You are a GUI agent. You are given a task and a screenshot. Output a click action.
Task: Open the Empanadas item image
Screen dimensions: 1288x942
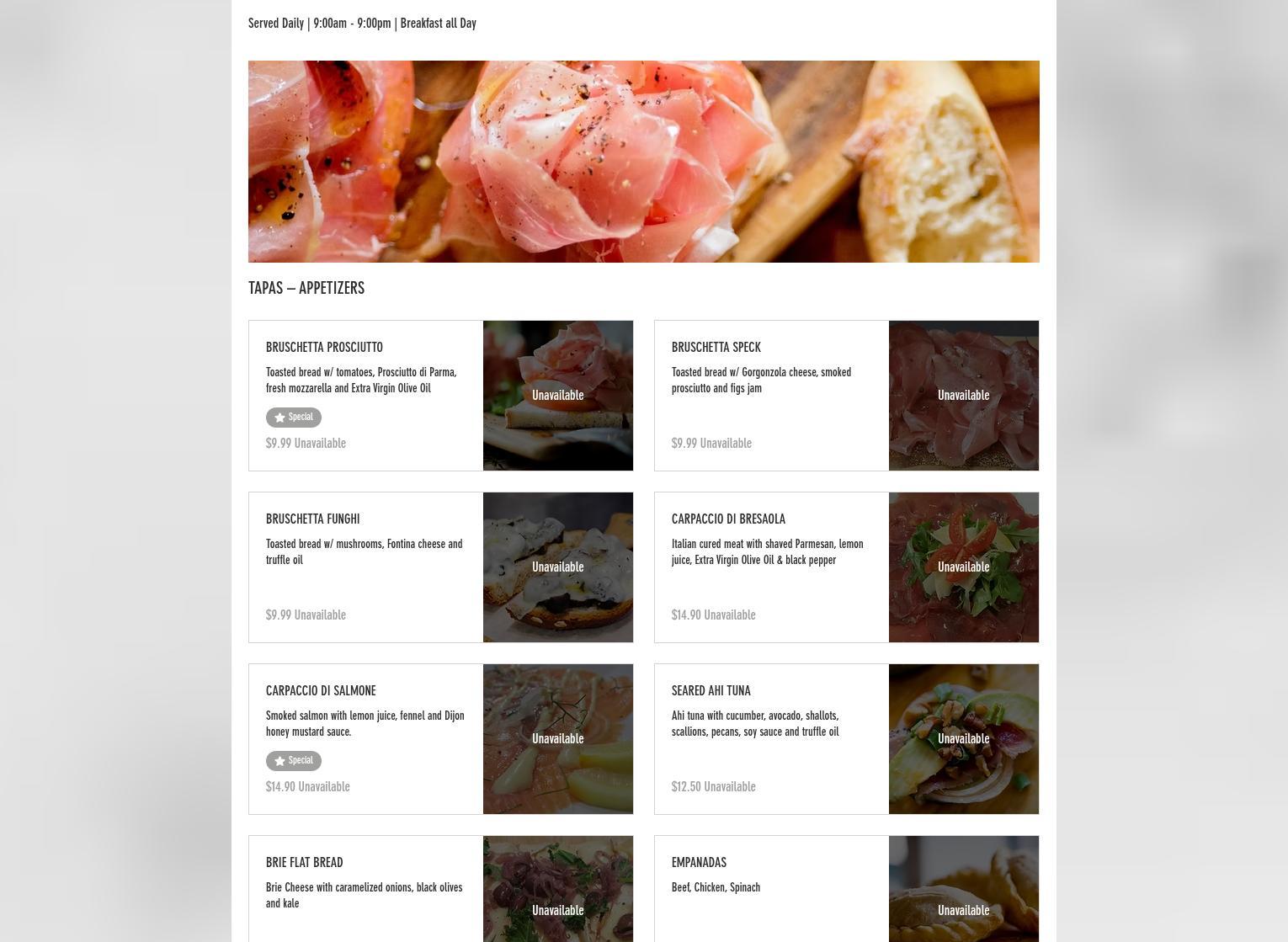[x=964, y=889]
